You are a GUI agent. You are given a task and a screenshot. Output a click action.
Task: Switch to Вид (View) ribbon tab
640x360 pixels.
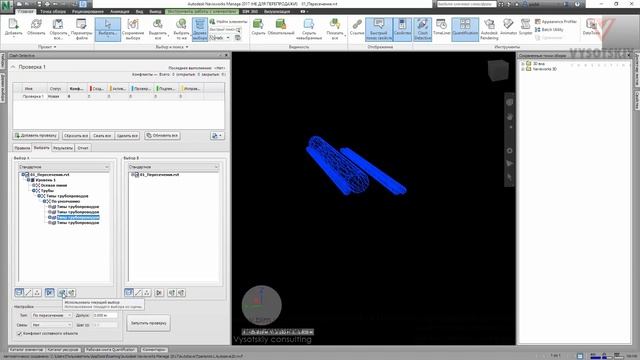tap(139, 11)
